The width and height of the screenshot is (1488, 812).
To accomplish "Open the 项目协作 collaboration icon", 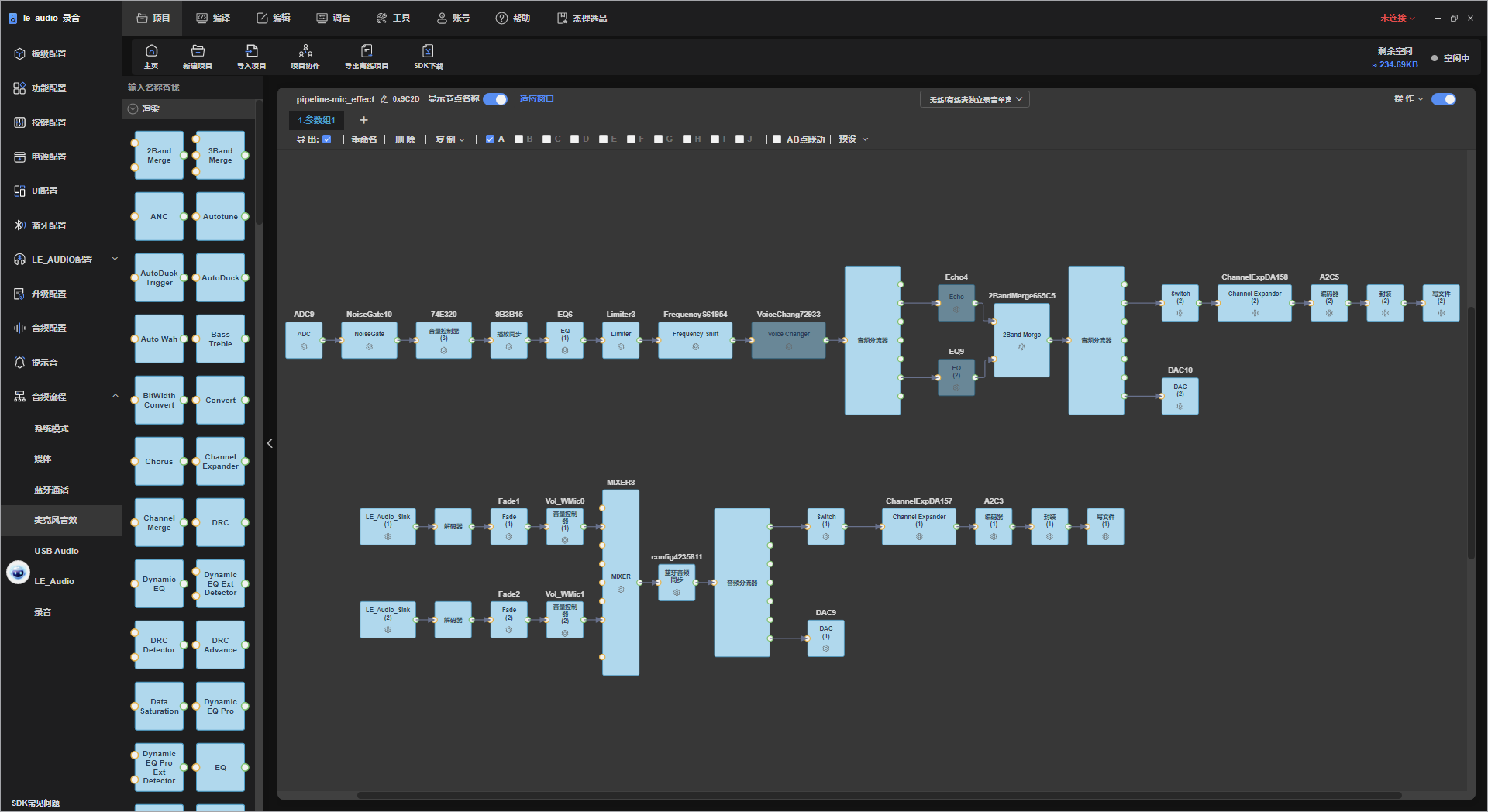I will [305, 51].
